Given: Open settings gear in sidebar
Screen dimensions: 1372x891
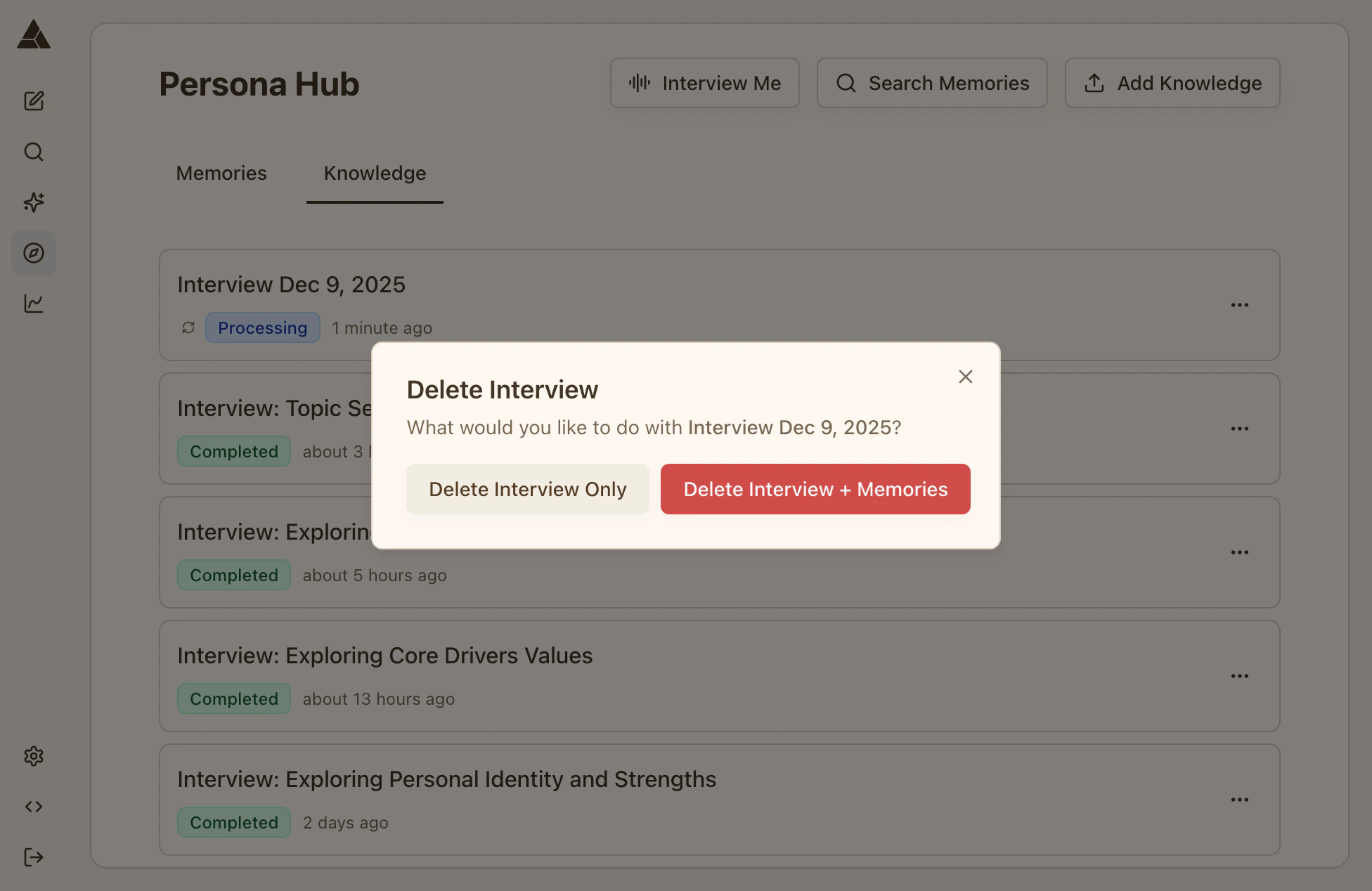Looking at the screenshot, I should point(34,756).
